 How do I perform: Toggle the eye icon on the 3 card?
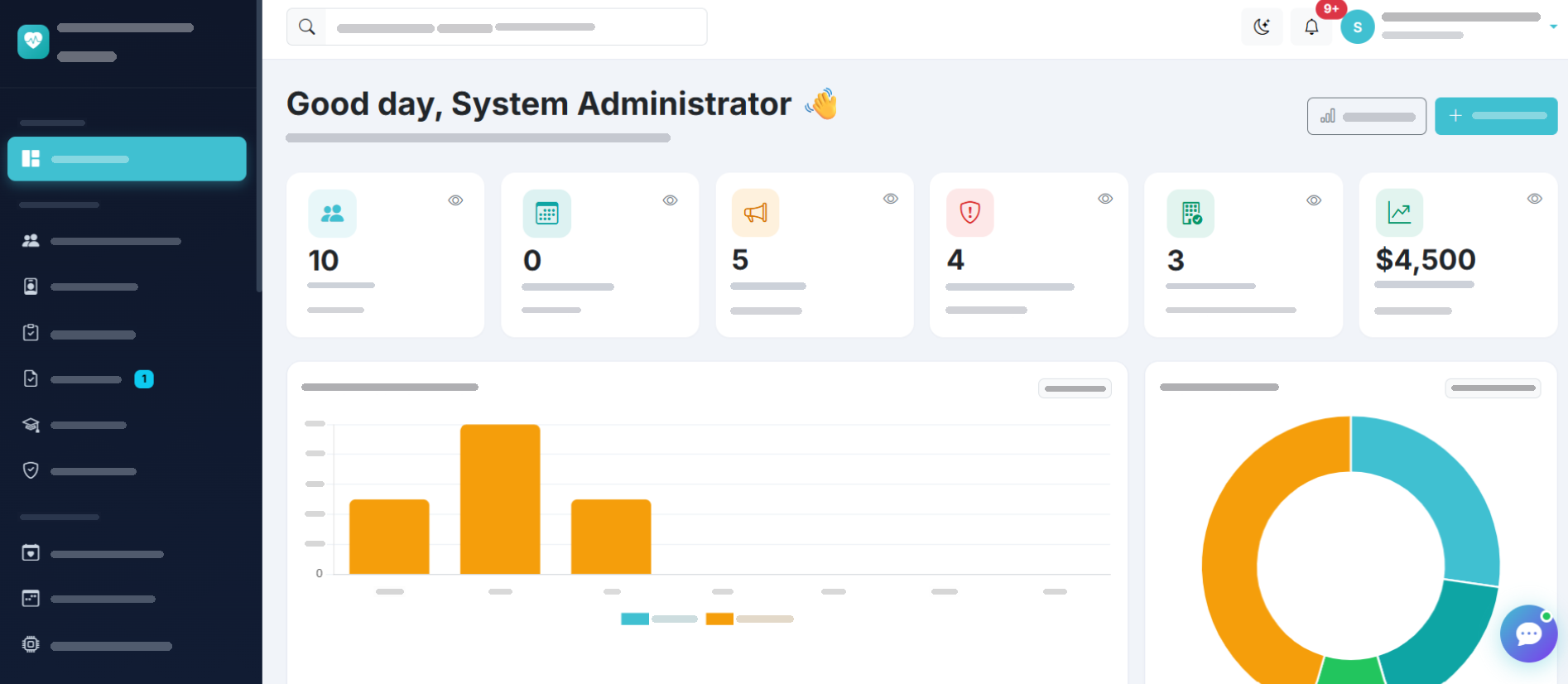click(1314, 200)
